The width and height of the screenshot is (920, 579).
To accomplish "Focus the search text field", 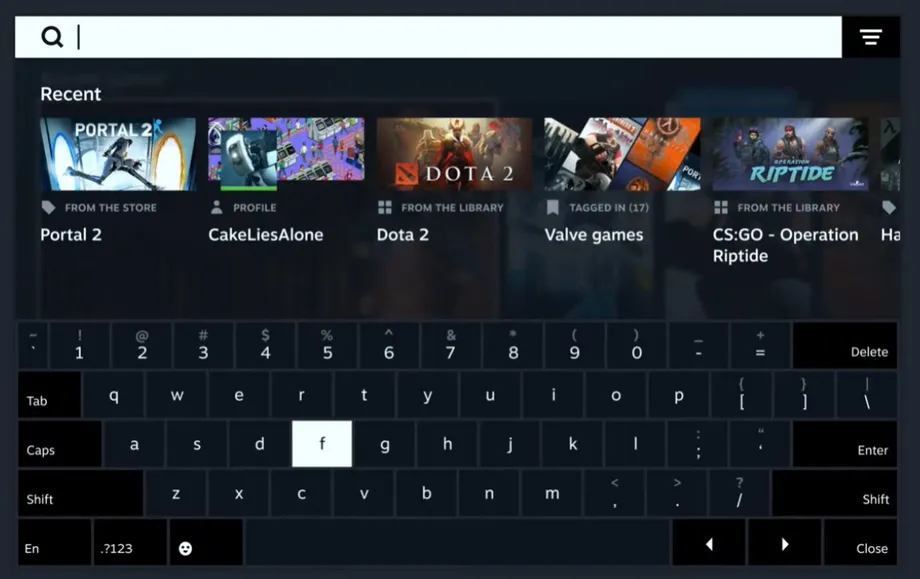I will pos(428,37).
